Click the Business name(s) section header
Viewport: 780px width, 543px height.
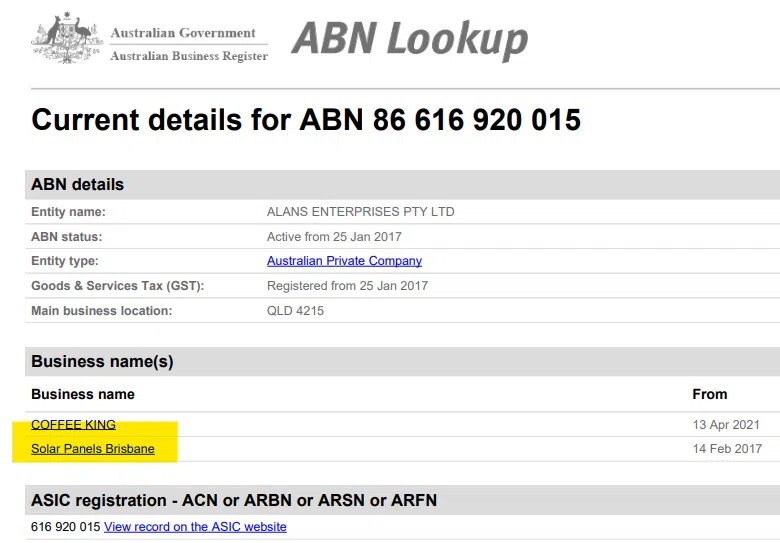[x=402, y=362]
